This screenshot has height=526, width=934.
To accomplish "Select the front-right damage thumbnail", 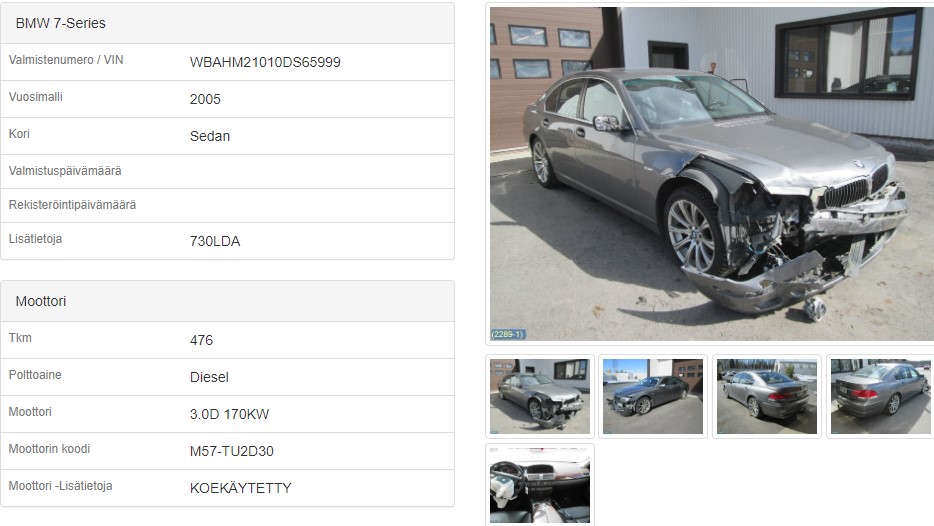I will tap(540, 396).
